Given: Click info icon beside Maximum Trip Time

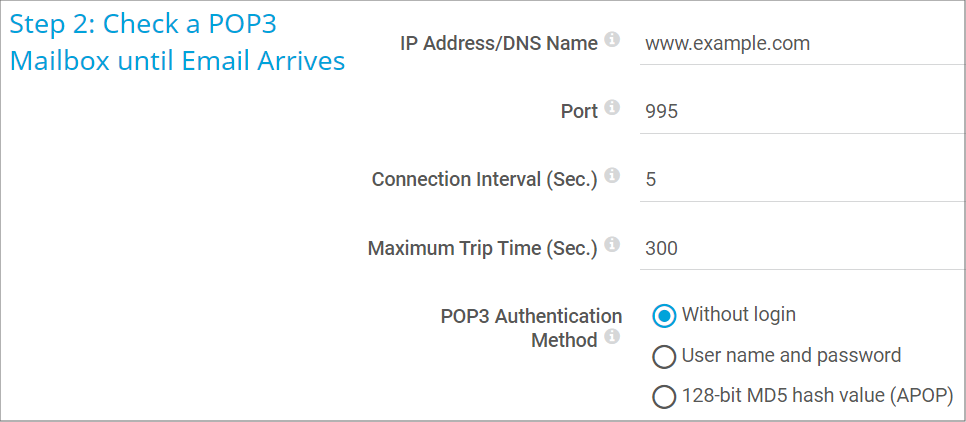Looking at the screenshot, I should 611,244.
